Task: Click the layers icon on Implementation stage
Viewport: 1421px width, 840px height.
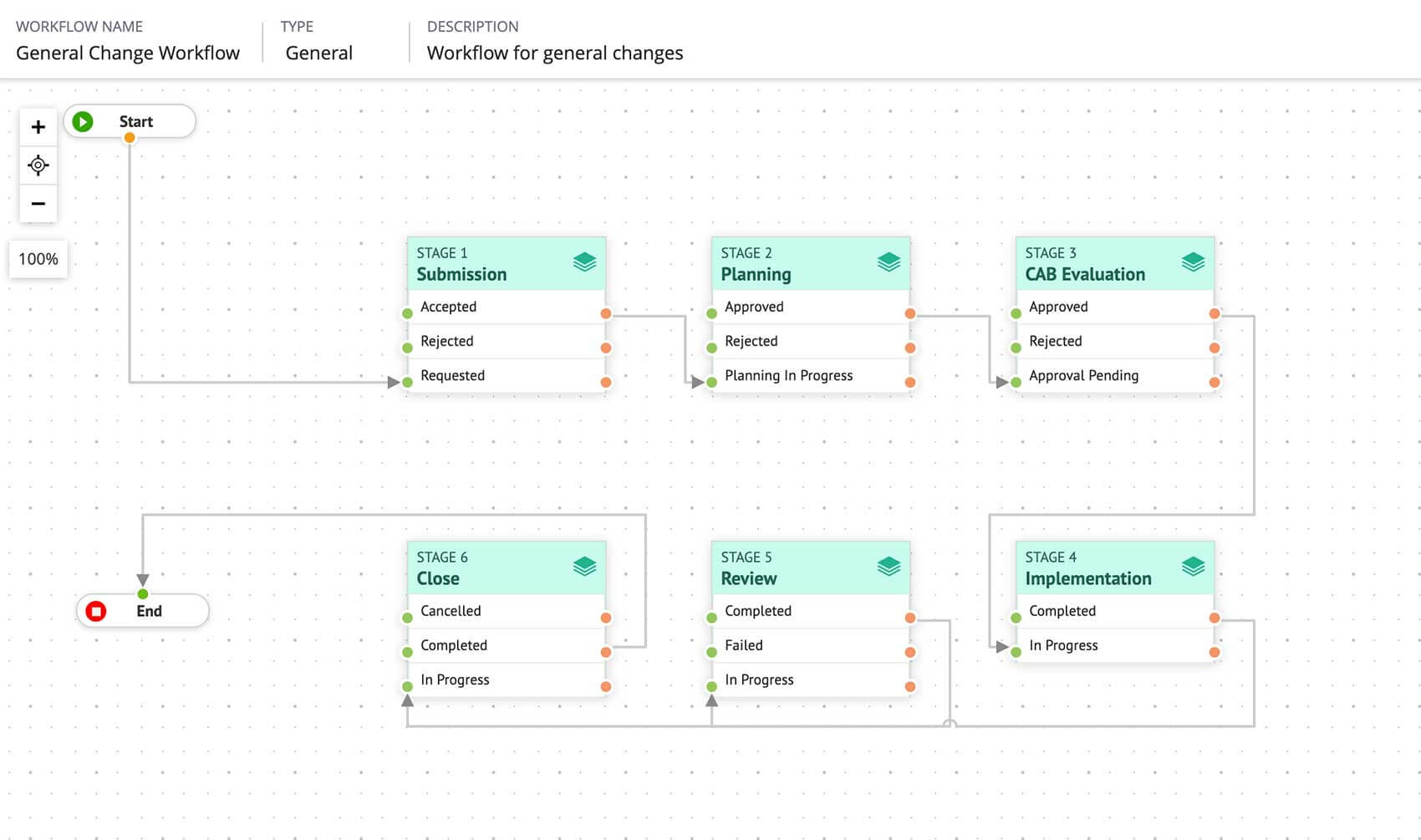Action: coord(1193,565)
